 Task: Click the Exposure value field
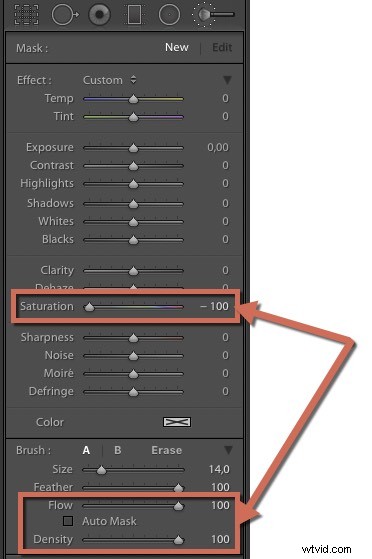pyautogui.click(x=218, y=147)
